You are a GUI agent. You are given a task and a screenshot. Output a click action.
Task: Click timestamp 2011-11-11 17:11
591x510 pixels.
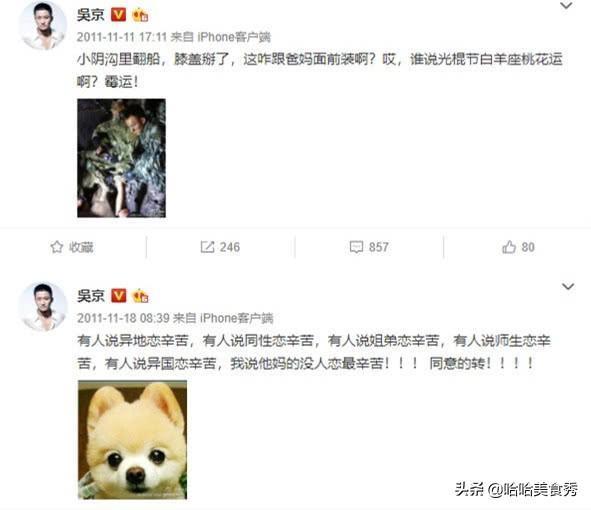coord(122,37)
